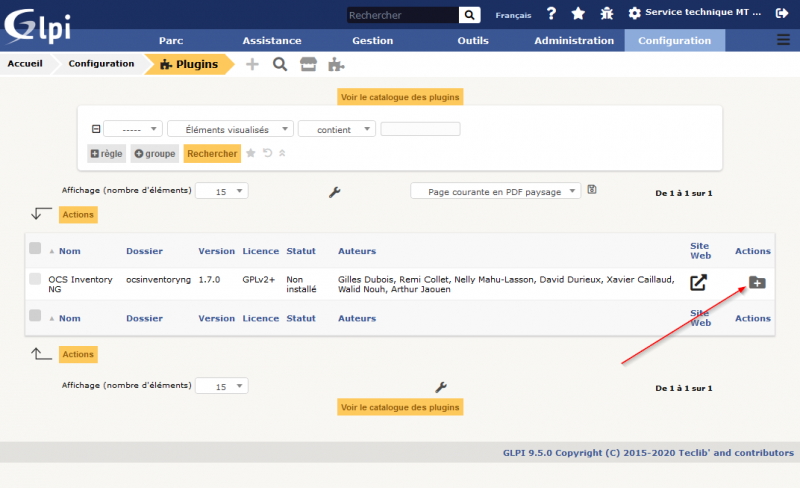Click the search criteria text field
The image size is (800, 488).
pos(420,129)
